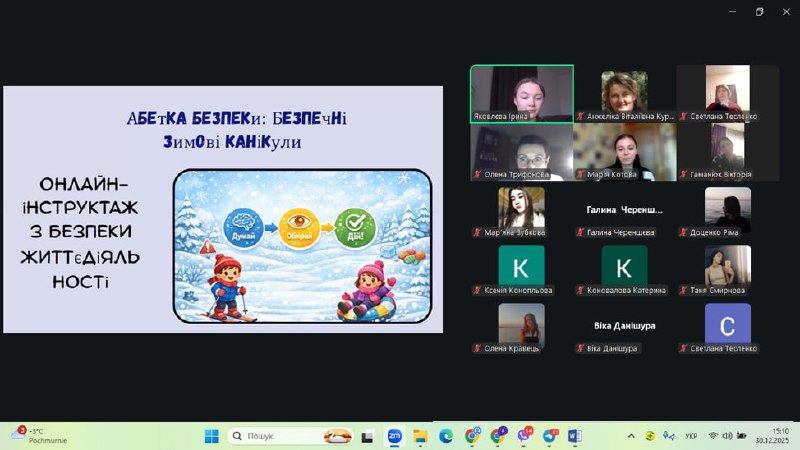Expand hidden system tray icons chevron

(631, 436)
